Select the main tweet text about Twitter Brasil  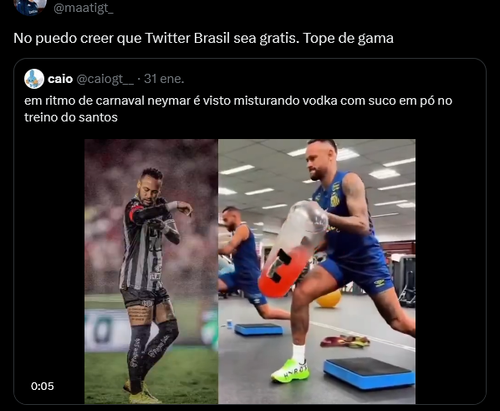coord(203,38)
